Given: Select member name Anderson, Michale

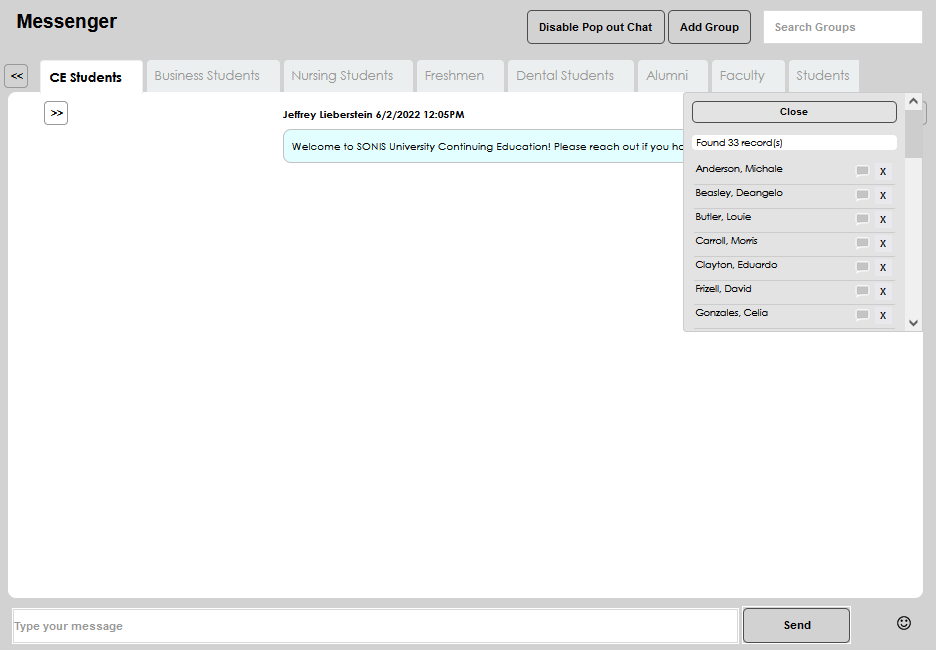Looking at the screenshot, I should [739, 169].
